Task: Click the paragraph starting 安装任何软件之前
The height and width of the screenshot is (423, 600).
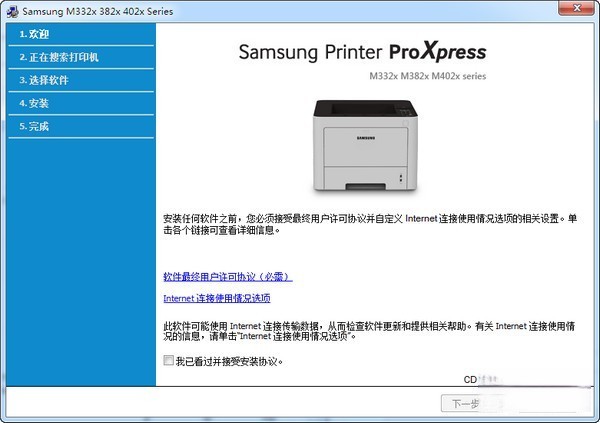Action: coord(370,224)
